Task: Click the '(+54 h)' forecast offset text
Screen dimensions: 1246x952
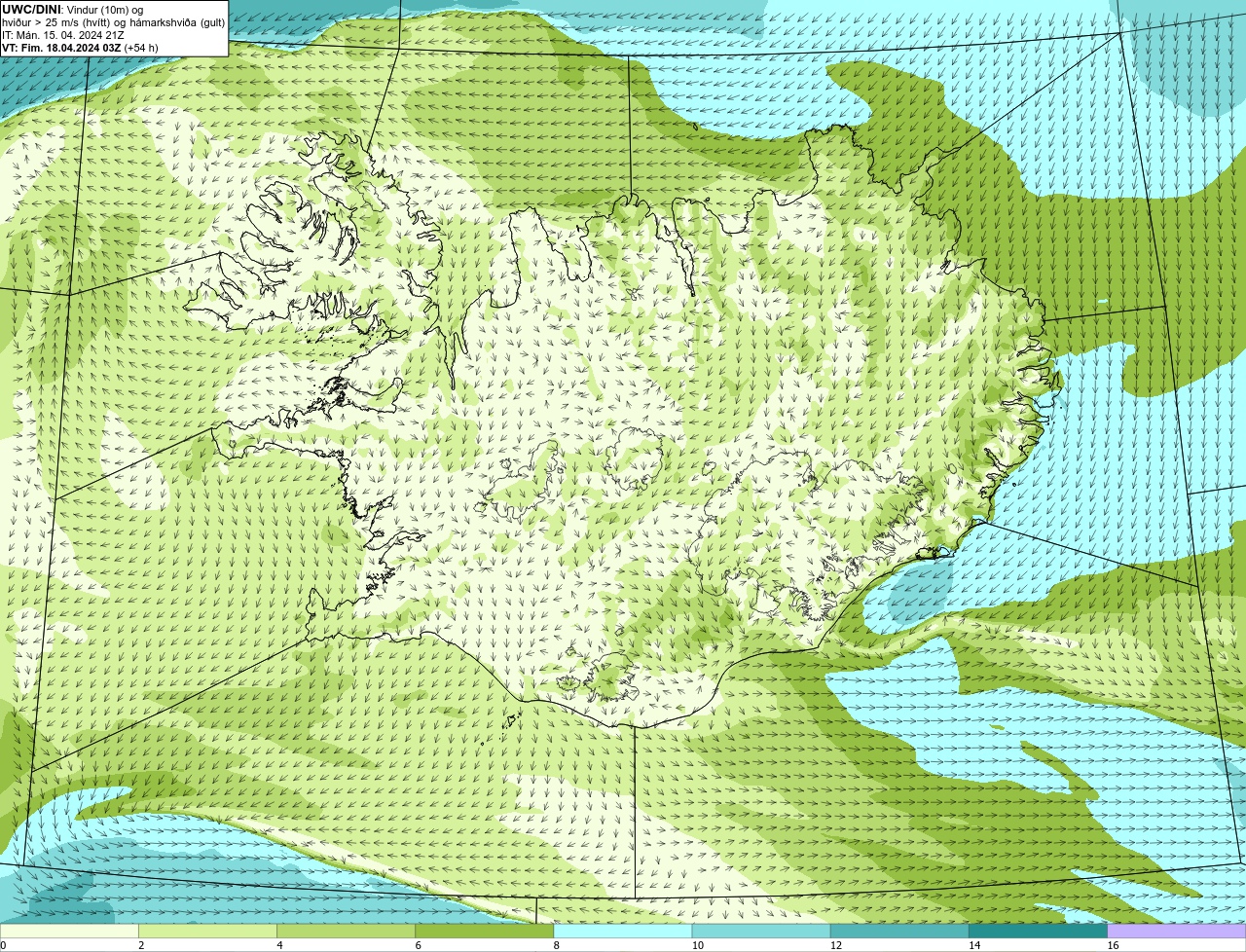Action: pos(141,47)
